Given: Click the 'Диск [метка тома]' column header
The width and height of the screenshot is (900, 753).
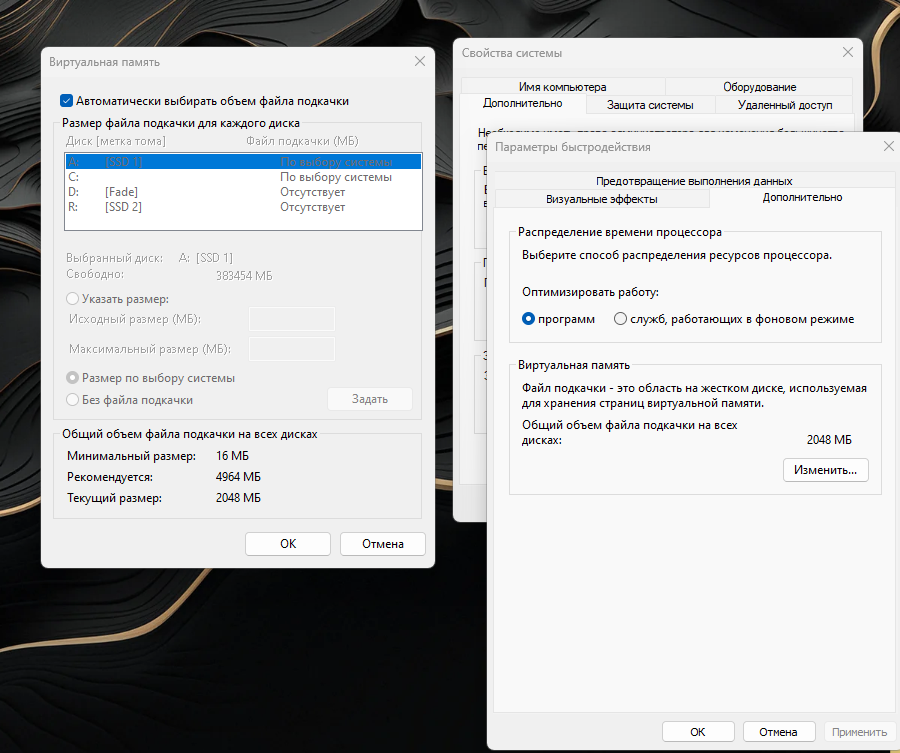Looking at the screenshot, I should (115, 141).
